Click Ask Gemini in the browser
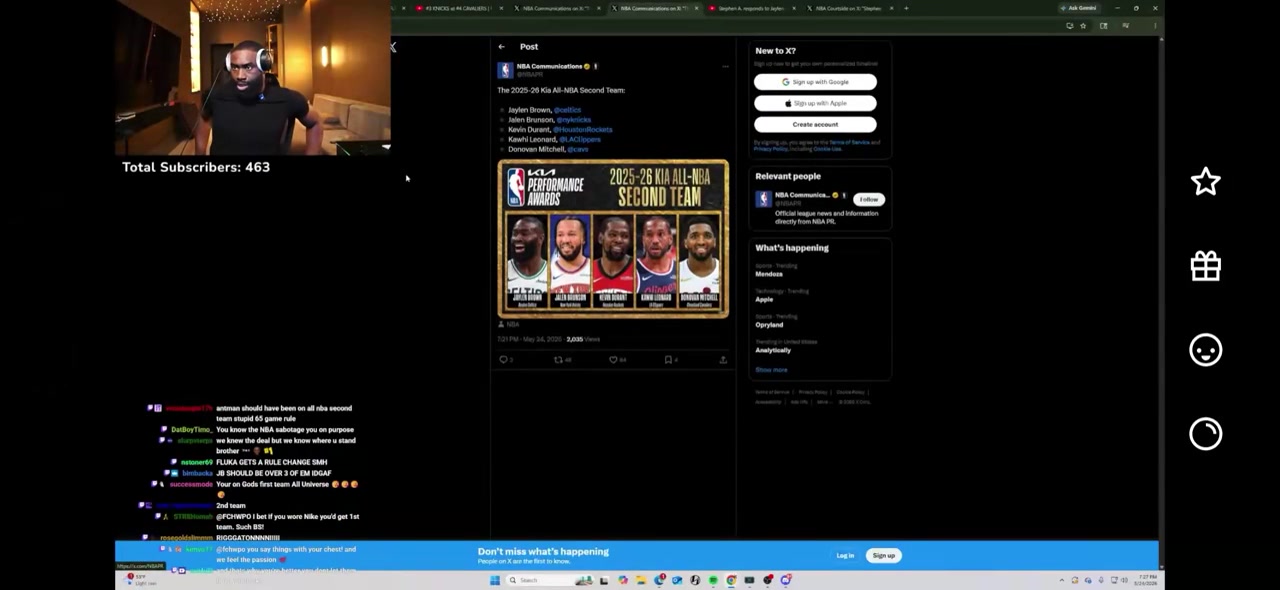Viewport: 1280px width, 590px height. [1078, 8]
